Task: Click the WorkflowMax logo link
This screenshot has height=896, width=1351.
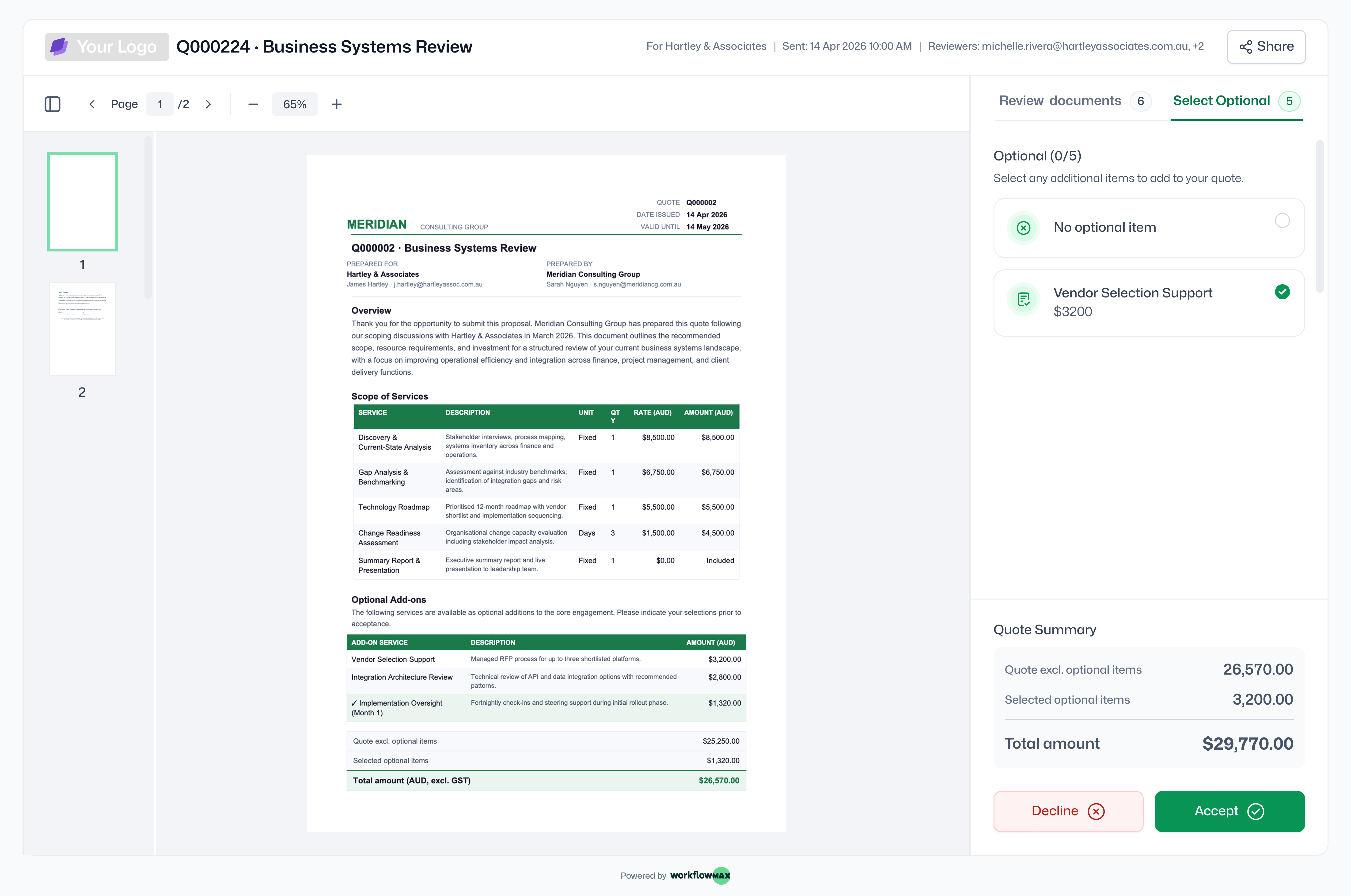Action: (x=700, y=875)
